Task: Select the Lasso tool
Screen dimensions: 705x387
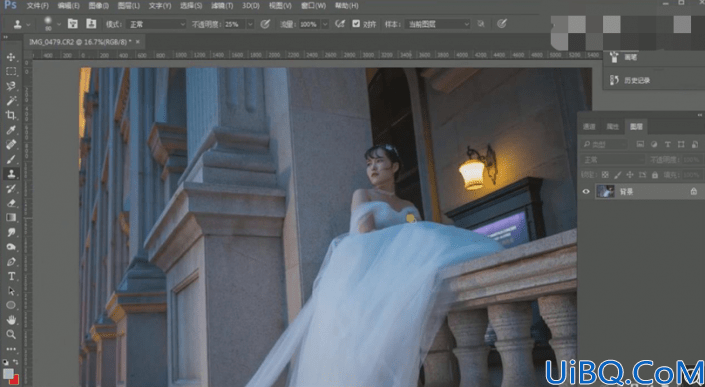Action: point(11,86)
